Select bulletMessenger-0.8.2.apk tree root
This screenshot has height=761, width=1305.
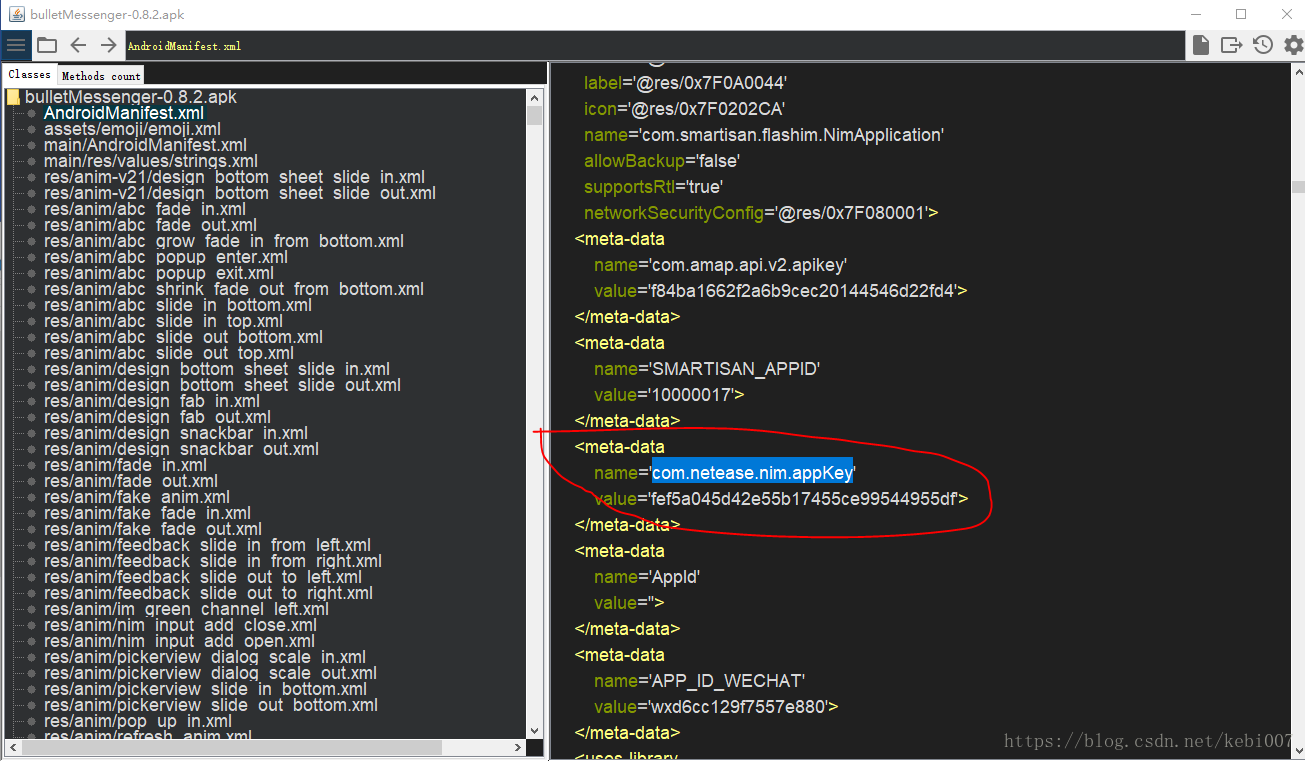[x=131, y=98]
